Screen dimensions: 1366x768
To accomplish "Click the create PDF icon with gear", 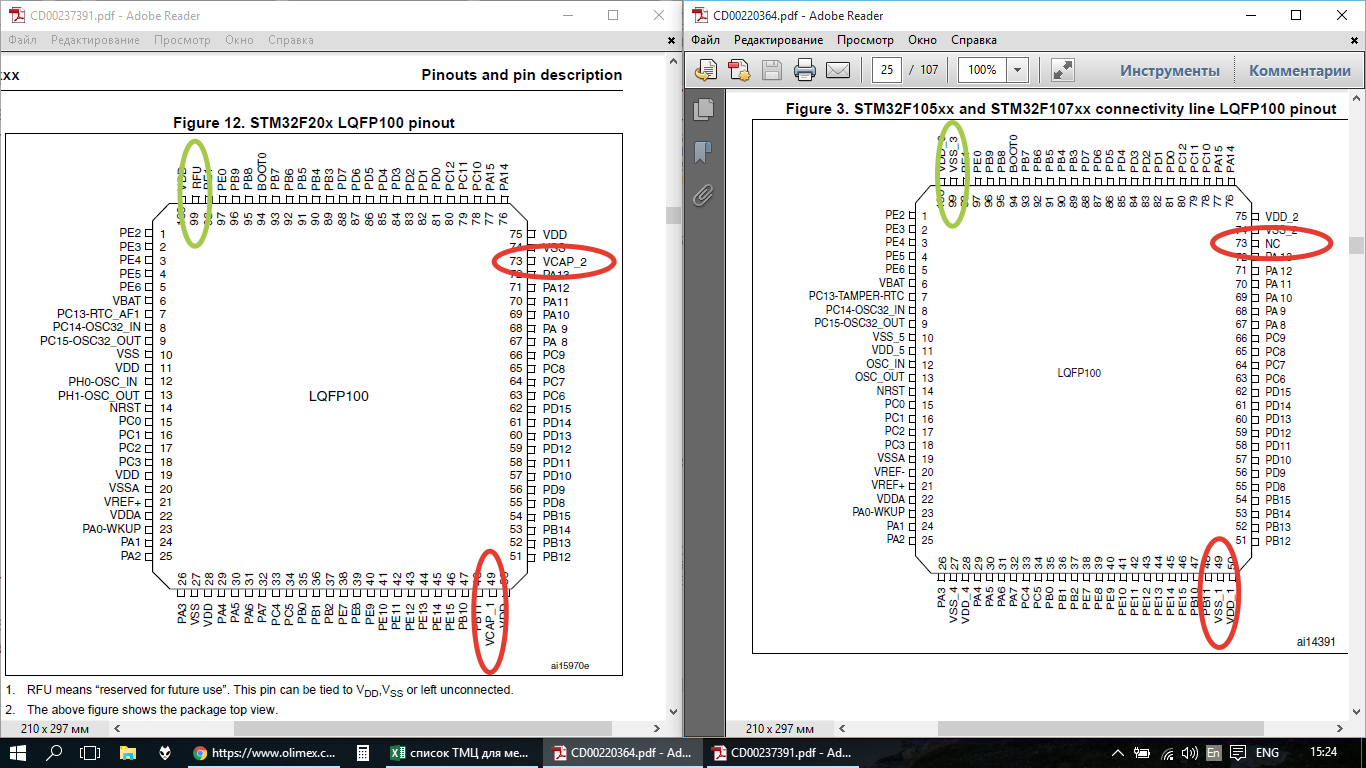I will click(739, 70).
